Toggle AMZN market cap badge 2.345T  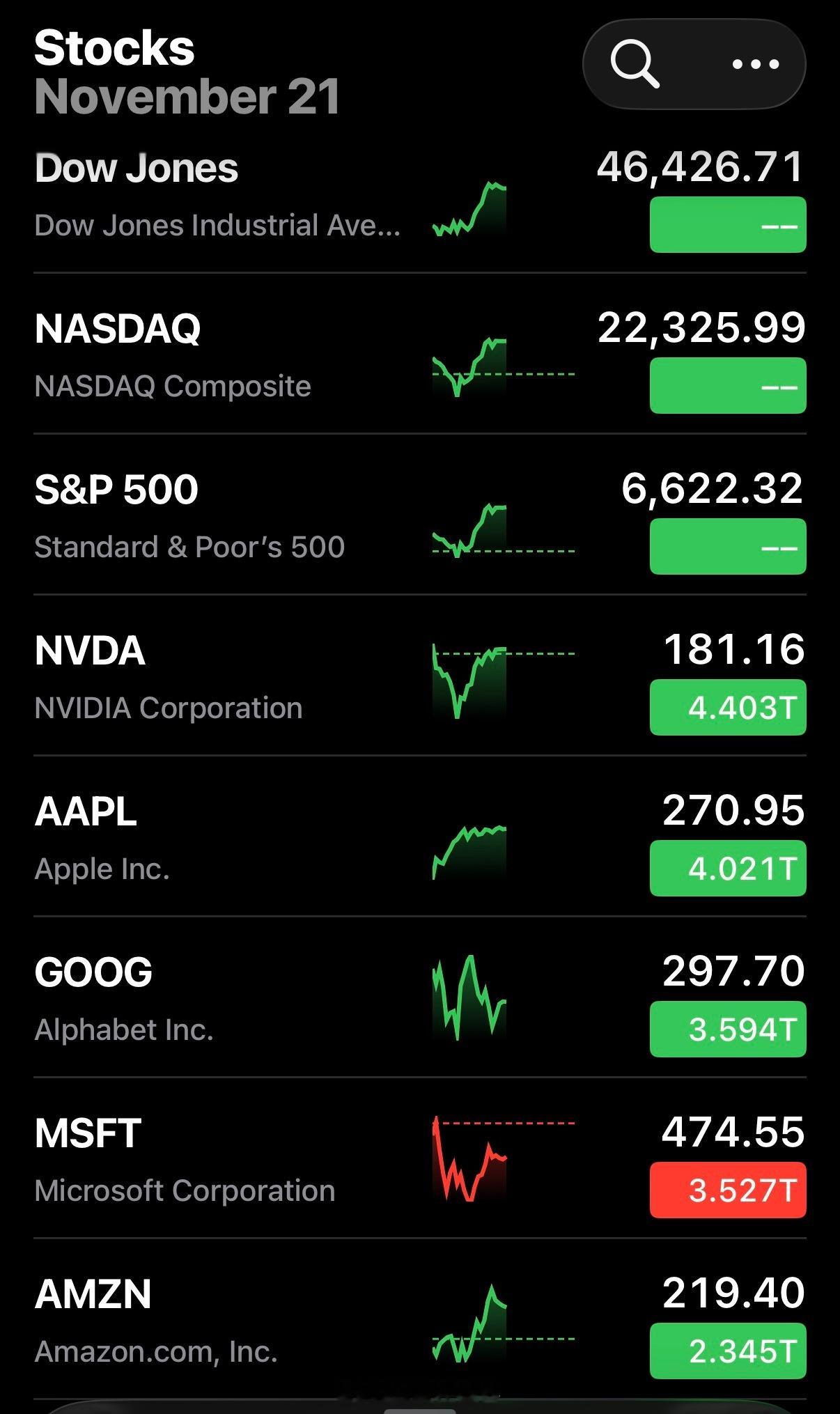(x=728, y=1351)
